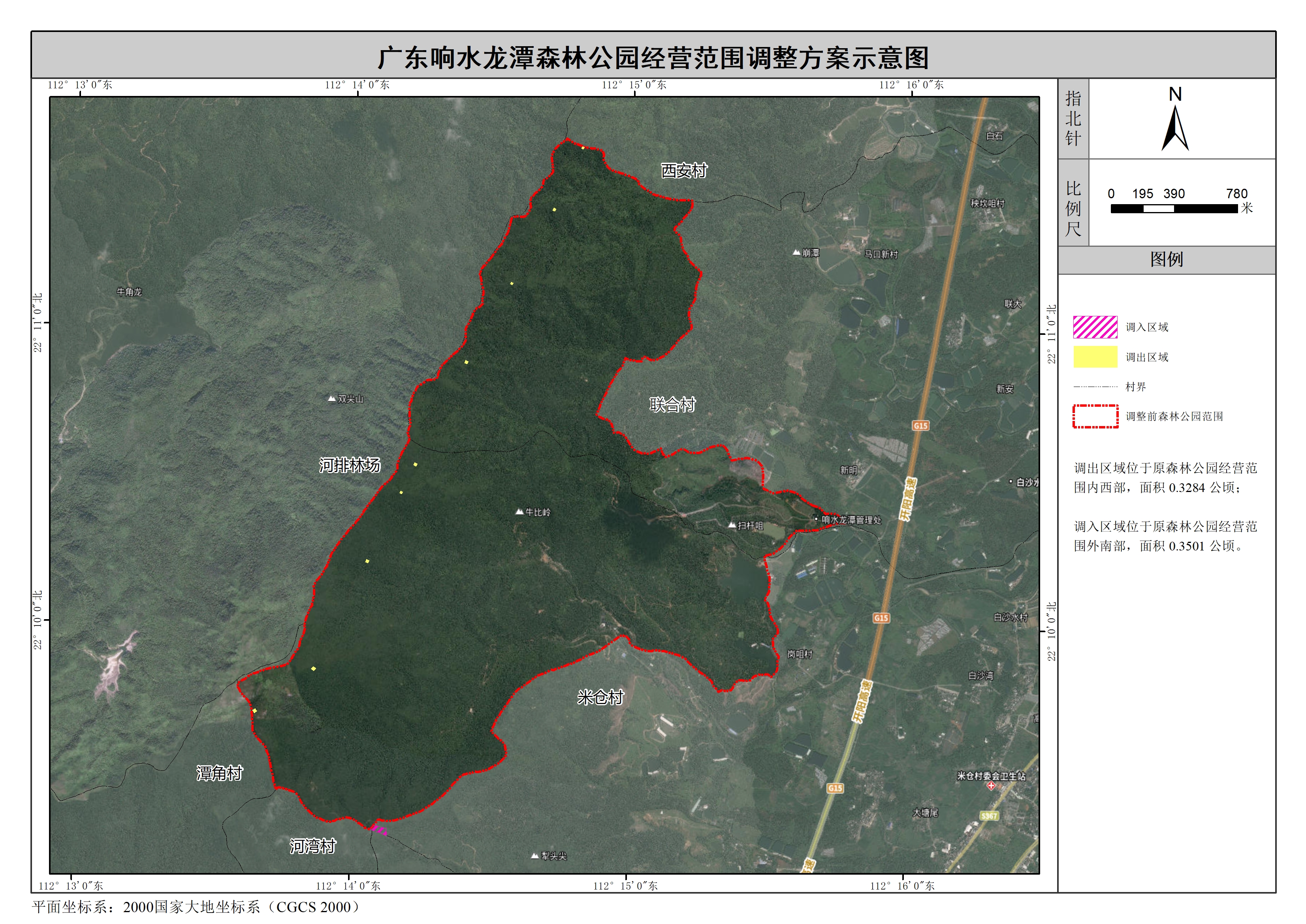Click the S367 road shield
Viewport: 1306px width, 924px height.
coord(989,816)
